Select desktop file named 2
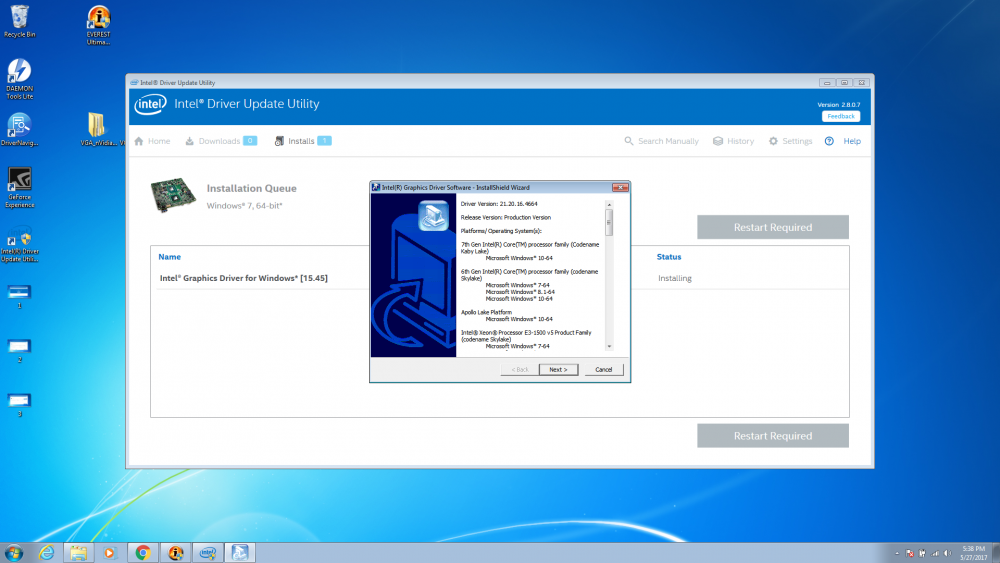 (x=19, y=351)
